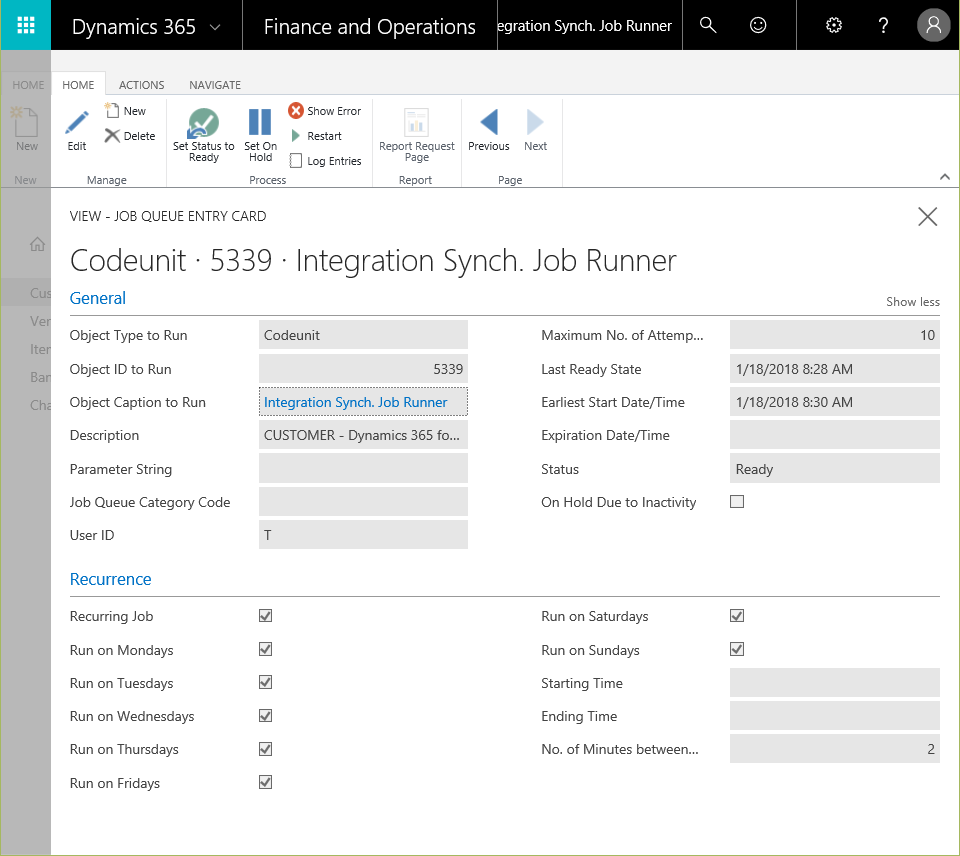Select the background HOME tab
The image size is (960, 856).
tap(28, 85)
